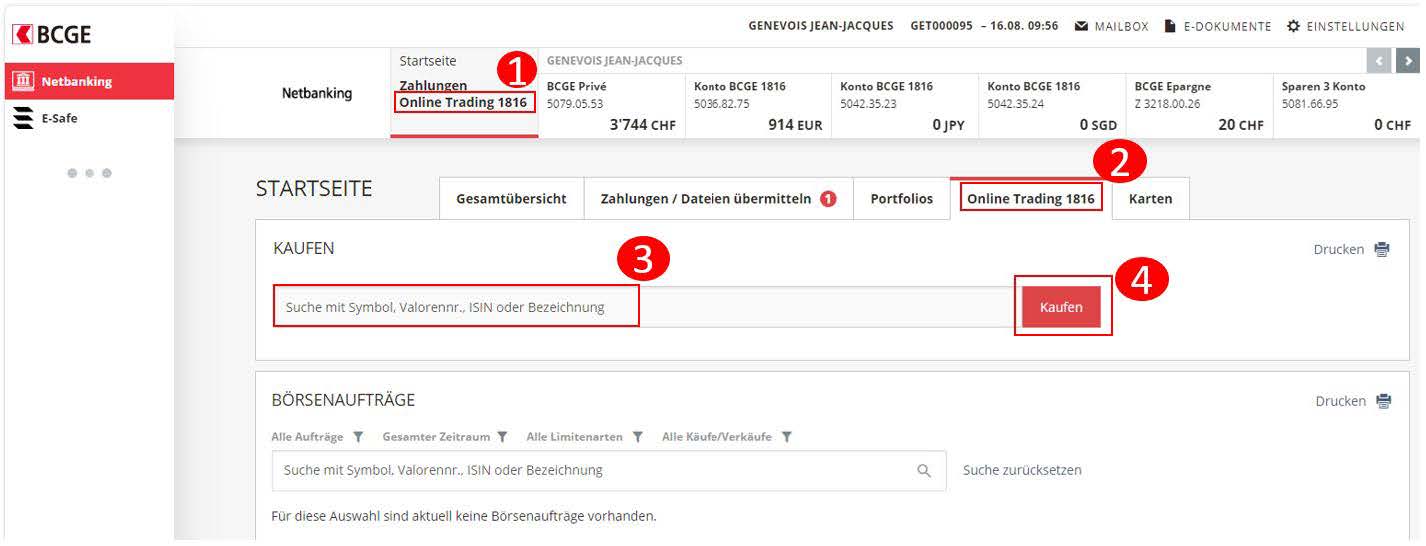Select Startseite in the top navigation
Viewport: 1426px width, 546px height.
click(427, 61)
